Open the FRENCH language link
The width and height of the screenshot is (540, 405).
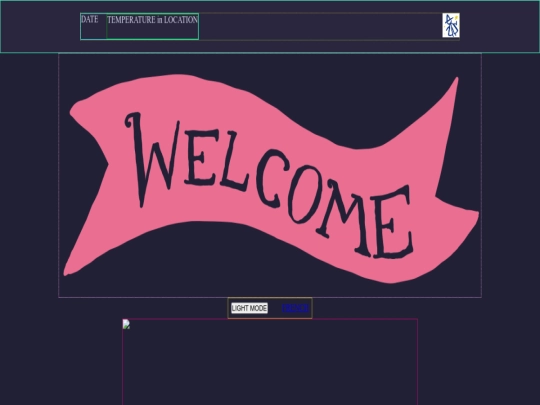[x=295, y=308]
